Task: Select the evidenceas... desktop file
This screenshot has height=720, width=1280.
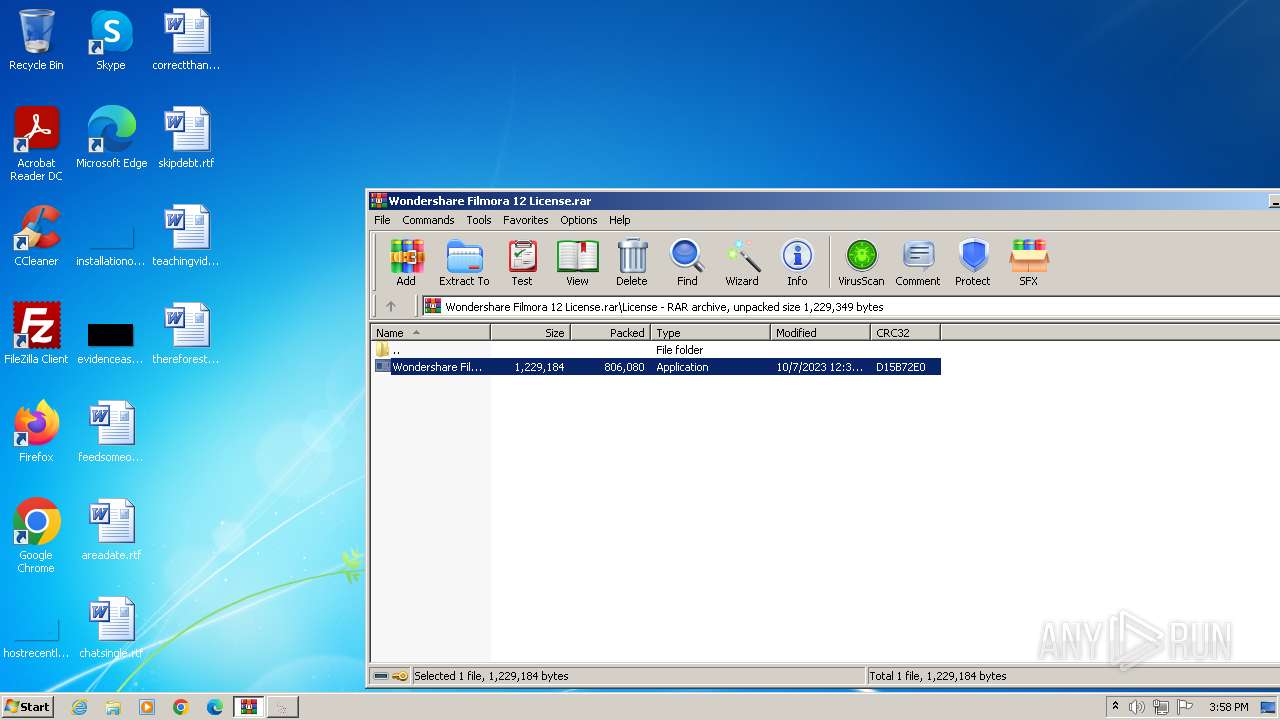Action: pos(111,341)
